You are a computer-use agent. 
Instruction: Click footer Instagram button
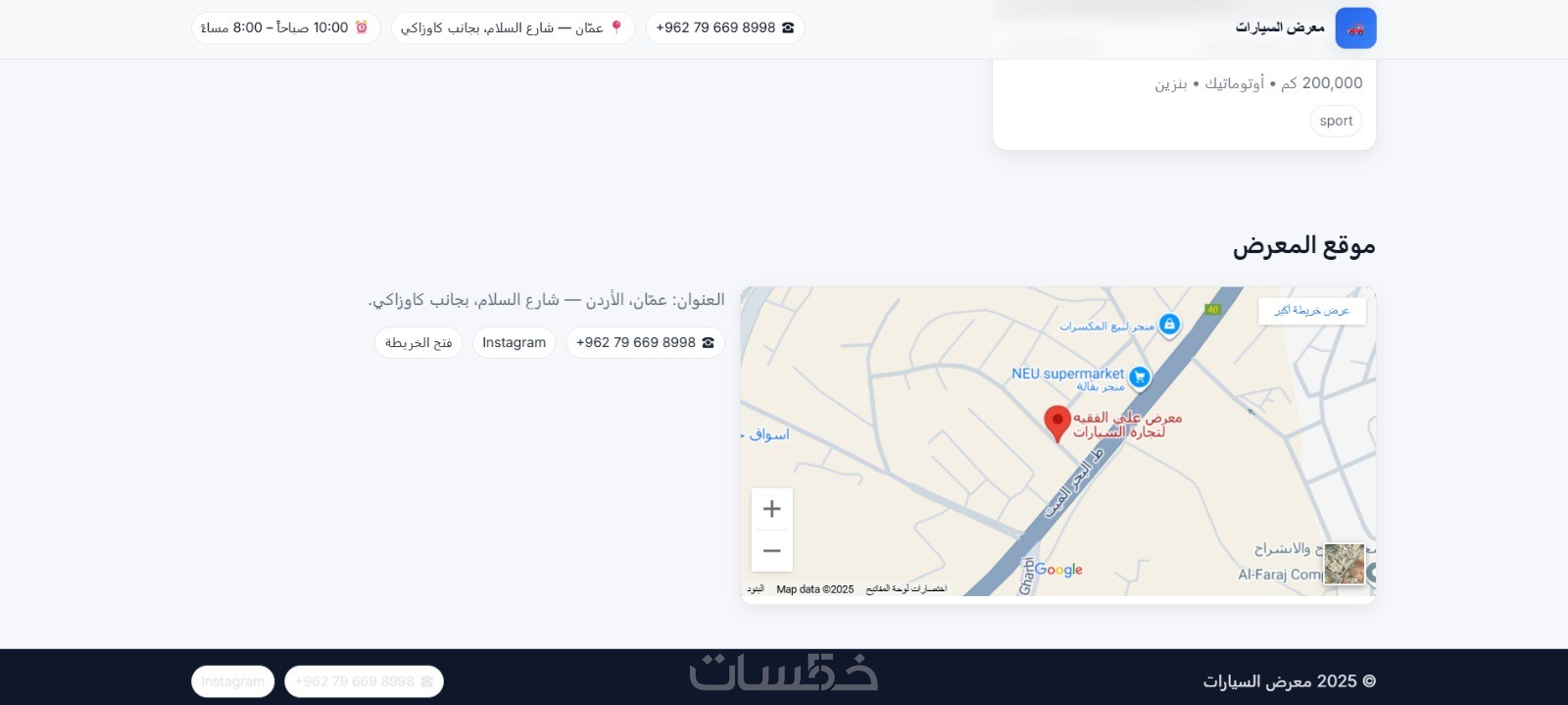[233, 681]
